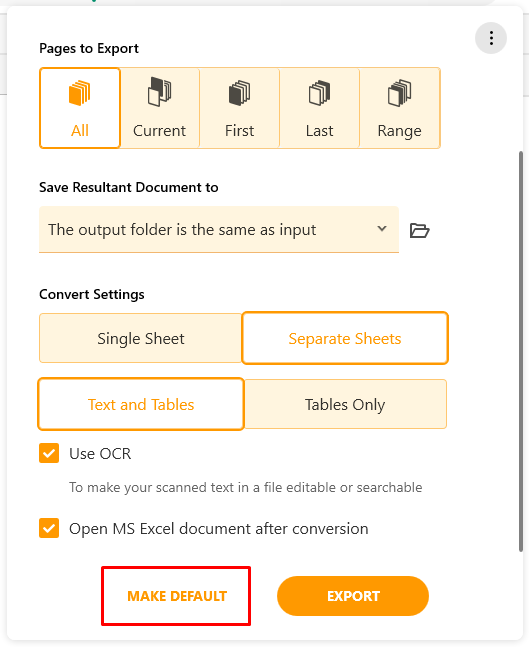
Task: Open the three-dot more options menu
Action: point(491,38)
